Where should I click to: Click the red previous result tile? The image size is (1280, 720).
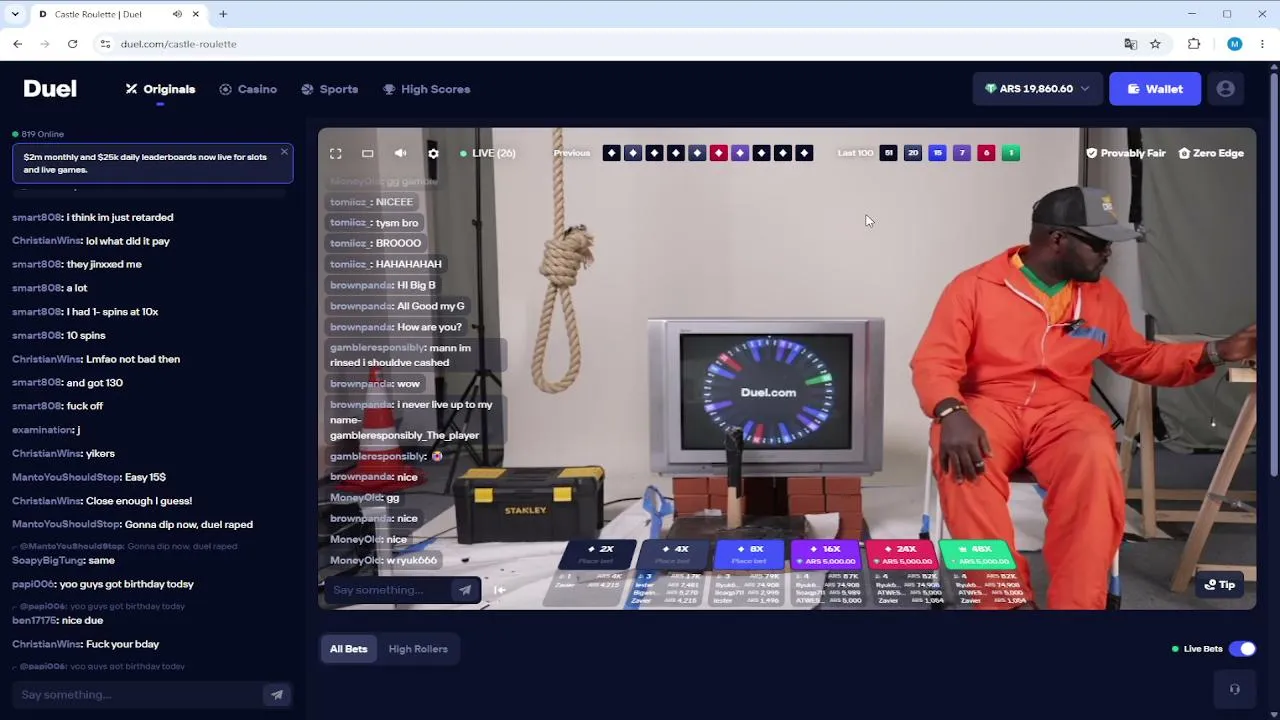coord(718,153)
